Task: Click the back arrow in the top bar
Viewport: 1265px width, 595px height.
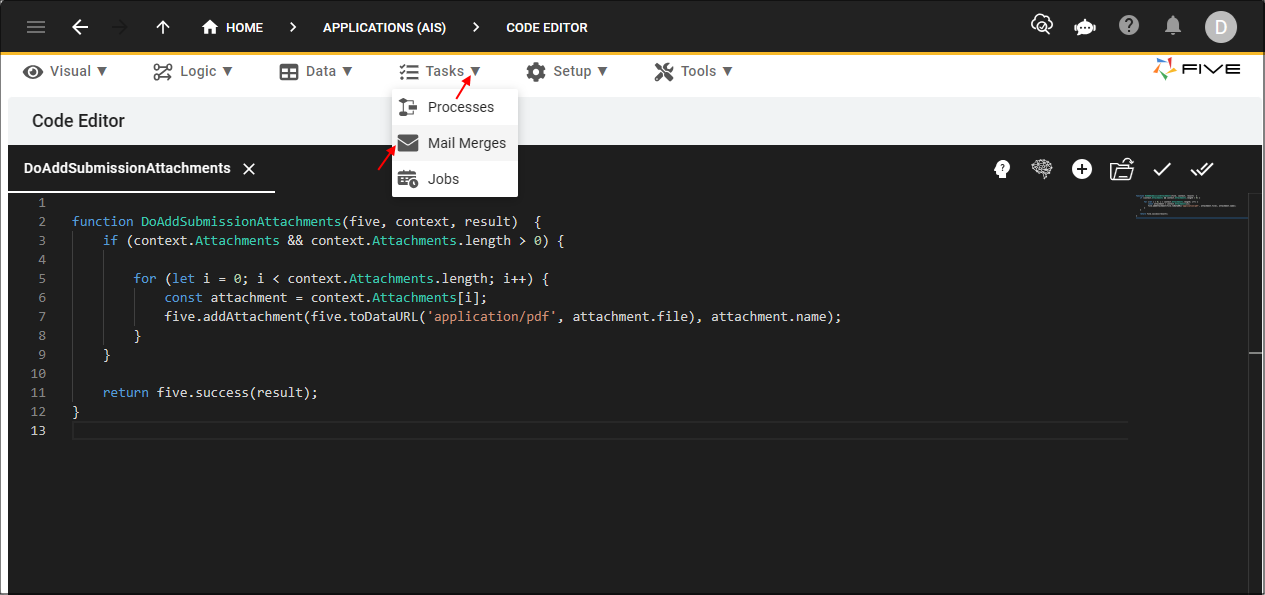Action: coord(81,27)
